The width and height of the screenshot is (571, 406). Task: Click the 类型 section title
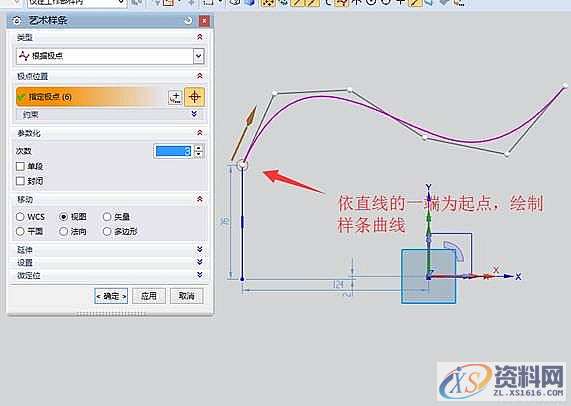[x=25, y=37]
